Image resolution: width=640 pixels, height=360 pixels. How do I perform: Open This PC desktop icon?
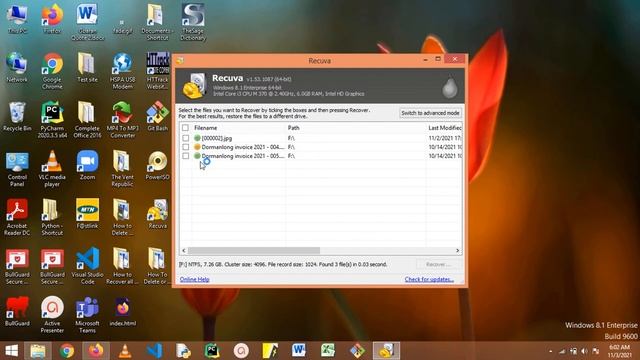point(17,19)
